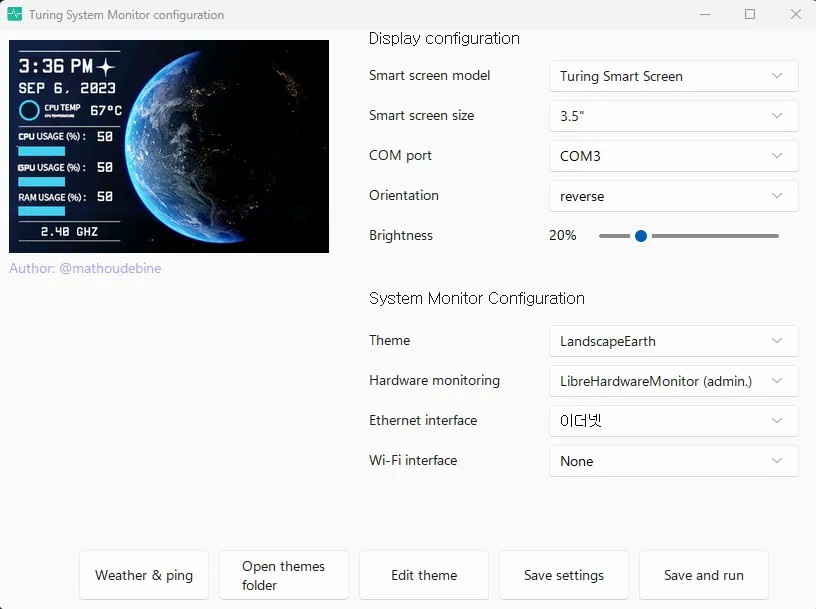Expand the Smart screen size combo box
The width and height of the screenshot is (816, 609).
coord(673,116)
